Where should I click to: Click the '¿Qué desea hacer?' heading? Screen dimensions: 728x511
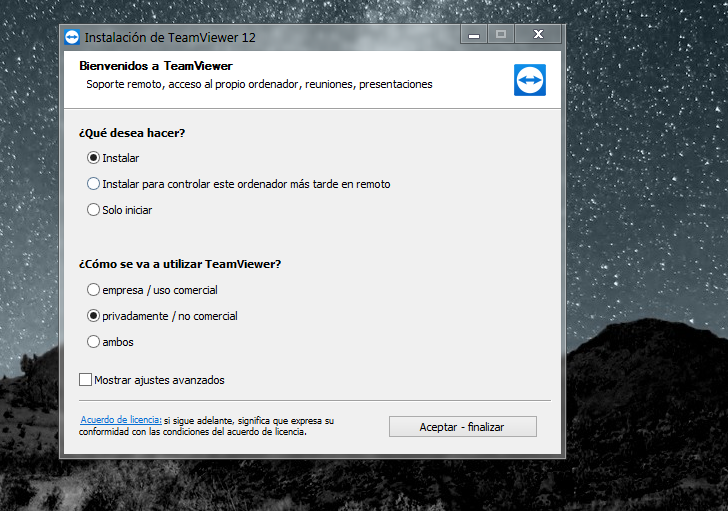click(x=132, y=133)
